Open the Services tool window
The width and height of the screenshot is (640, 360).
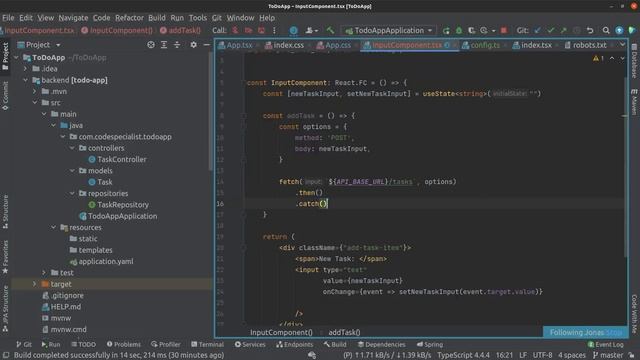click(250, 344)
